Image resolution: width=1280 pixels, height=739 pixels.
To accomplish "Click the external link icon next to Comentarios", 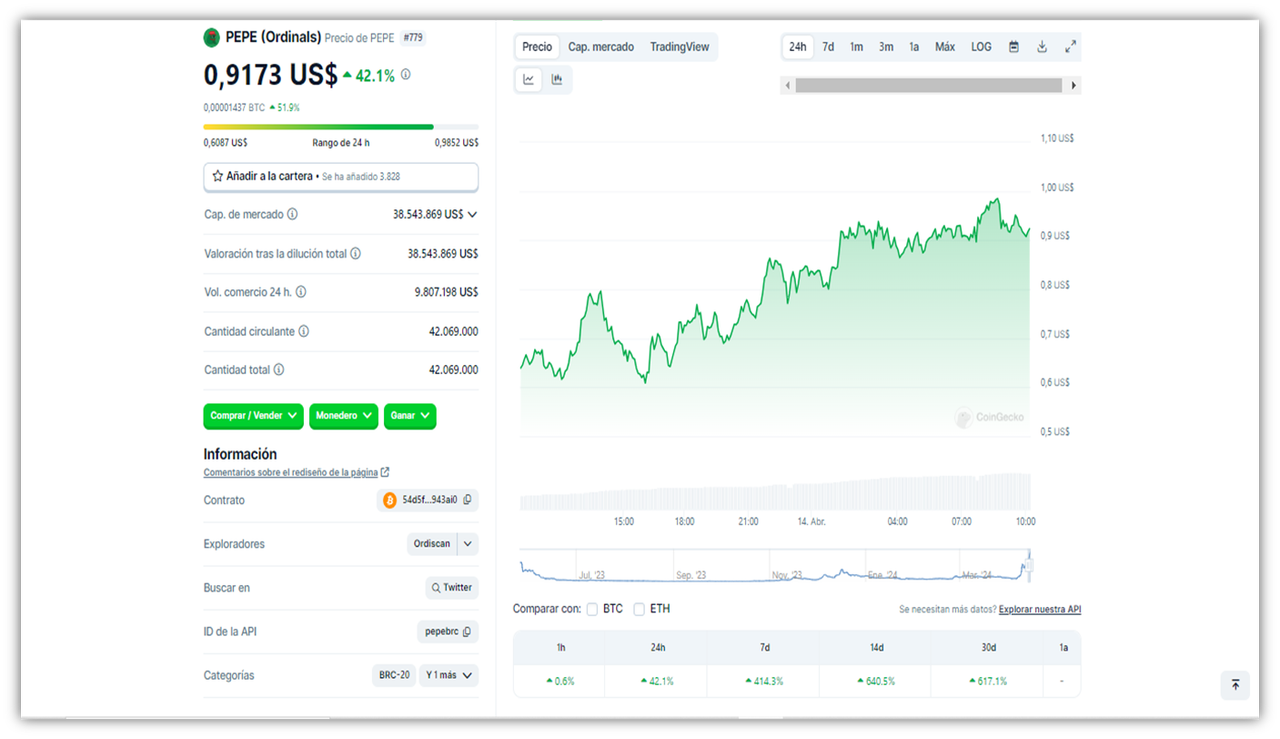I will (385, 472).
